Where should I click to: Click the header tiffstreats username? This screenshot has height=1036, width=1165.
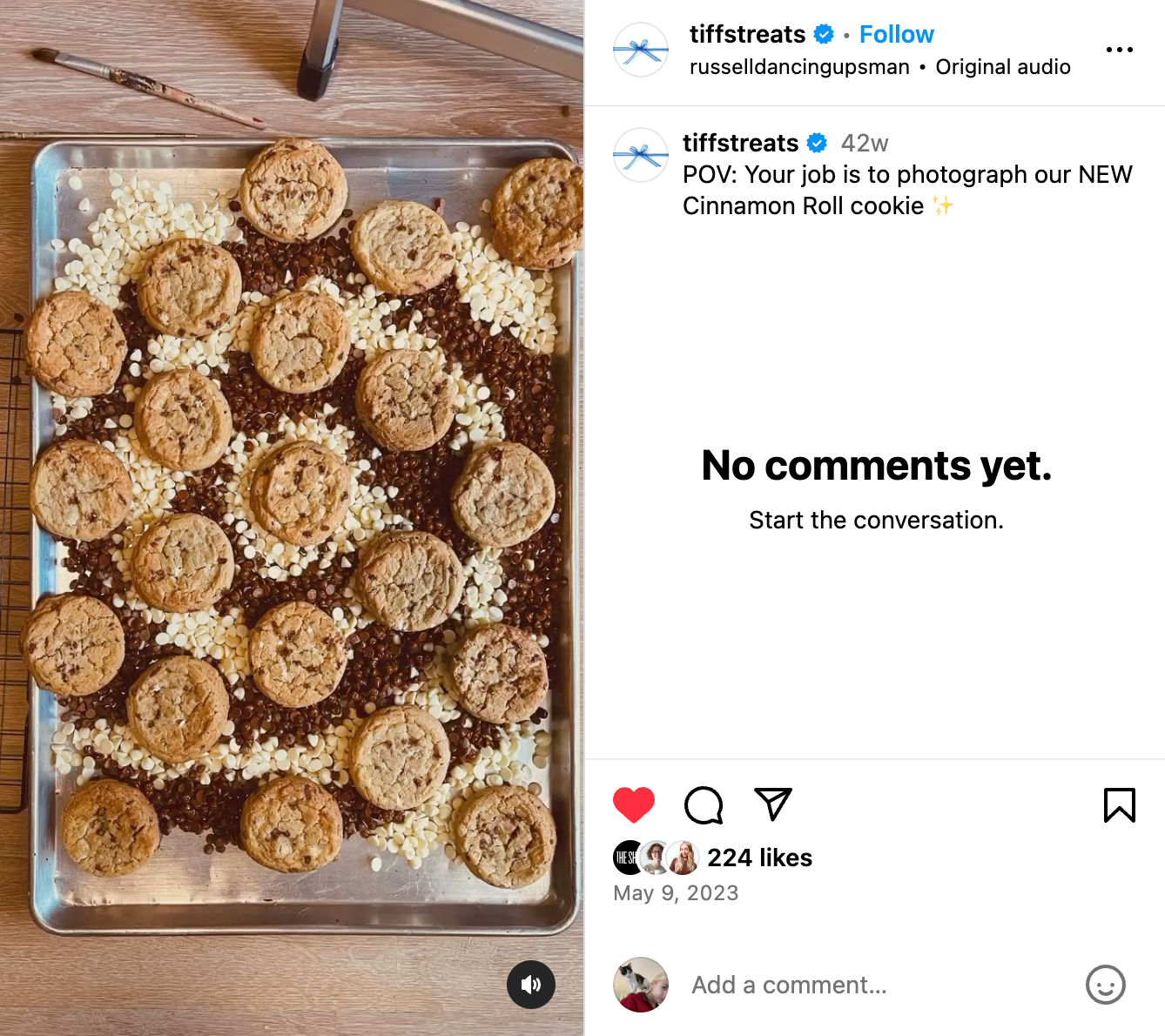click(x=747, y=35)
